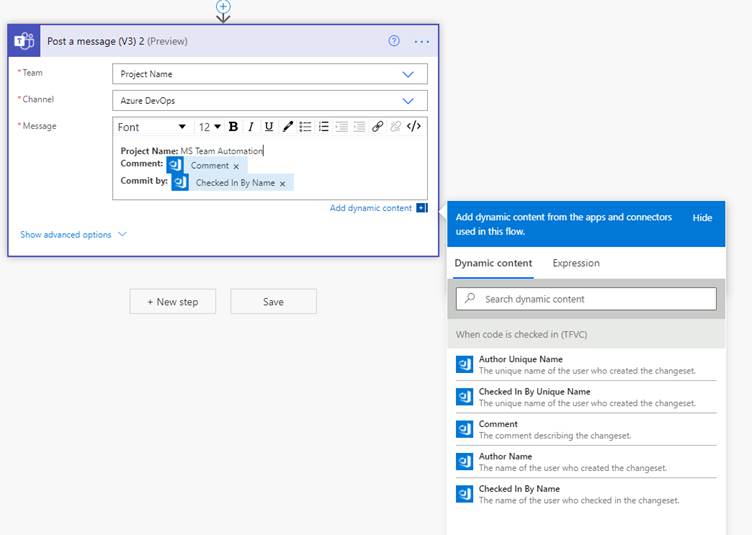Hide the dynamic content panel
This screenshot has height=535, width=752.
click(x=702, y=218)
